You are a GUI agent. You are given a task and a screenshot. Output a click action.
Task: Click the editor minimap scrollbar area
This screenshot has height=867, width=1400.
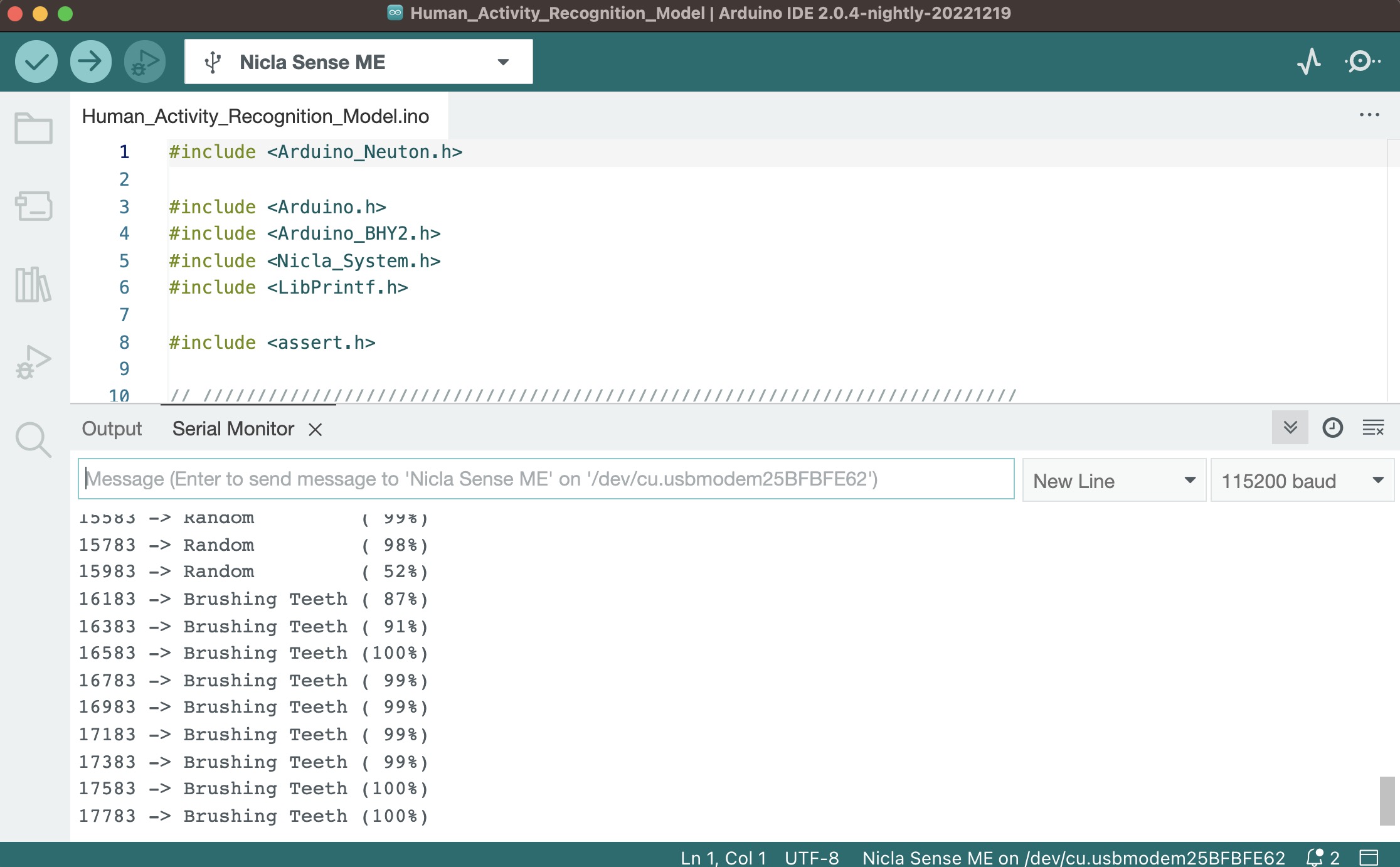[x=1393, y=270]
